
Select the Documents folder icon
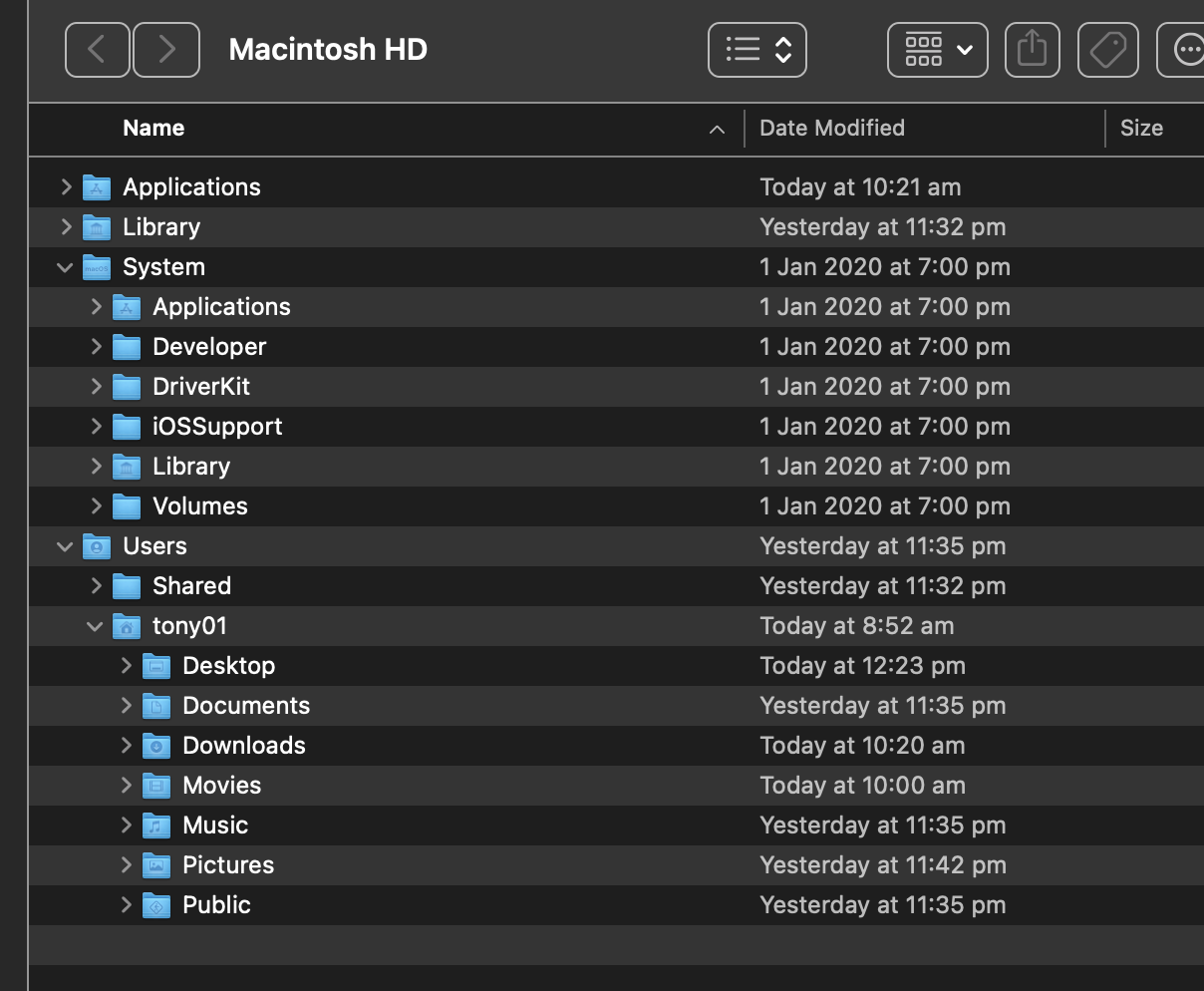[156, 706]
